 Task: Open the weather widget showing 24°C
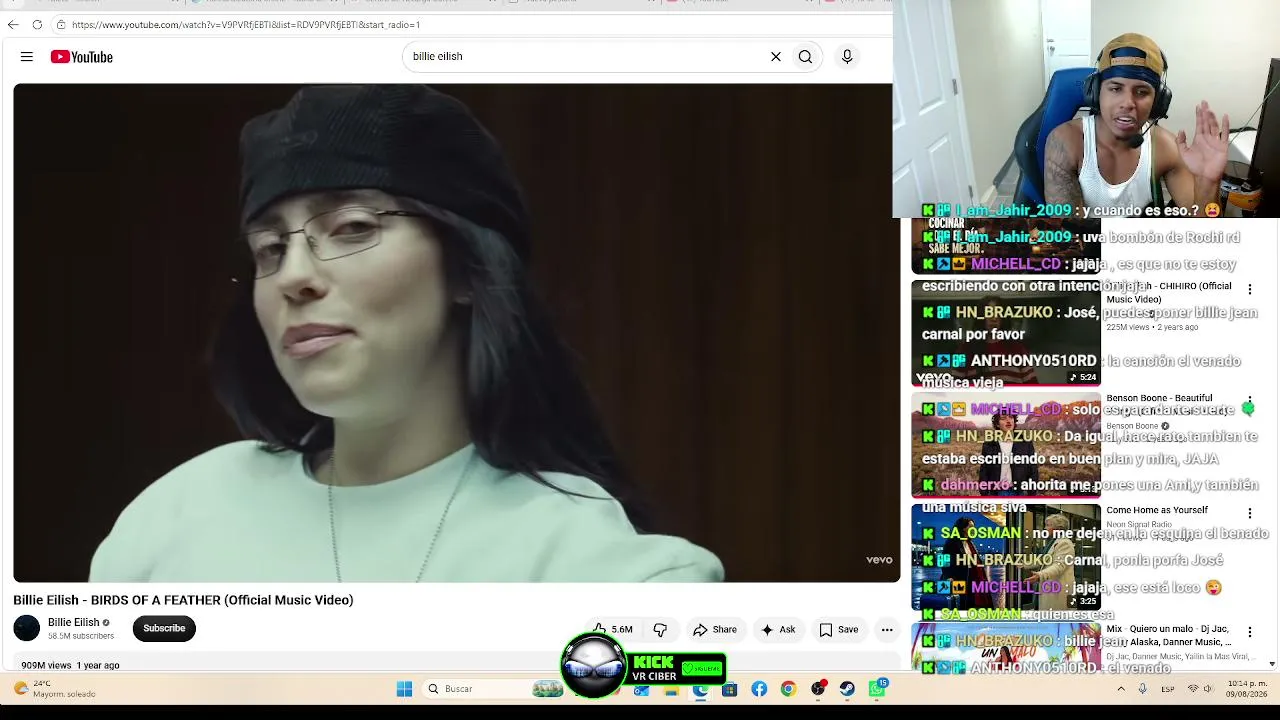click(55, 689)
